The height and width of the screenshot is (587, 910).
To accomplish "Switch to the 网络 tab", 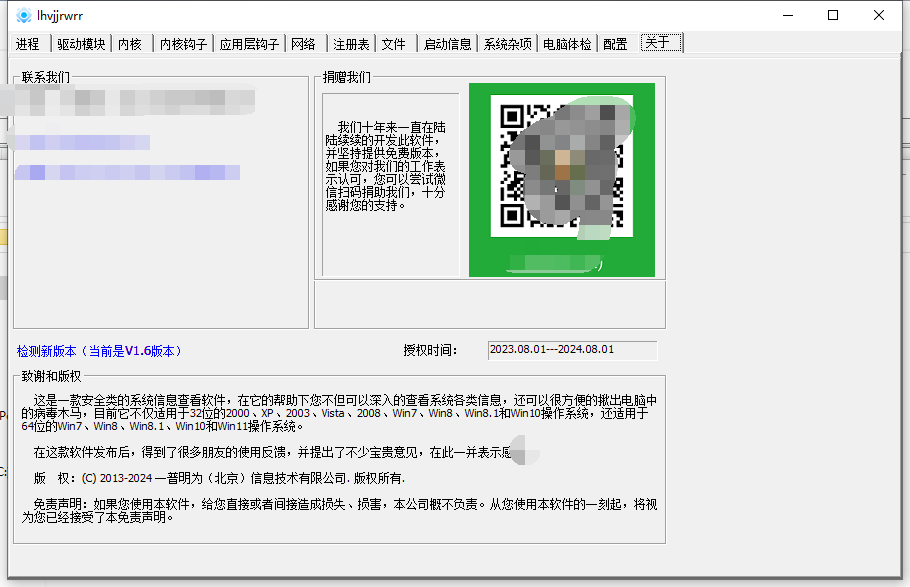I will coord(304,44).
